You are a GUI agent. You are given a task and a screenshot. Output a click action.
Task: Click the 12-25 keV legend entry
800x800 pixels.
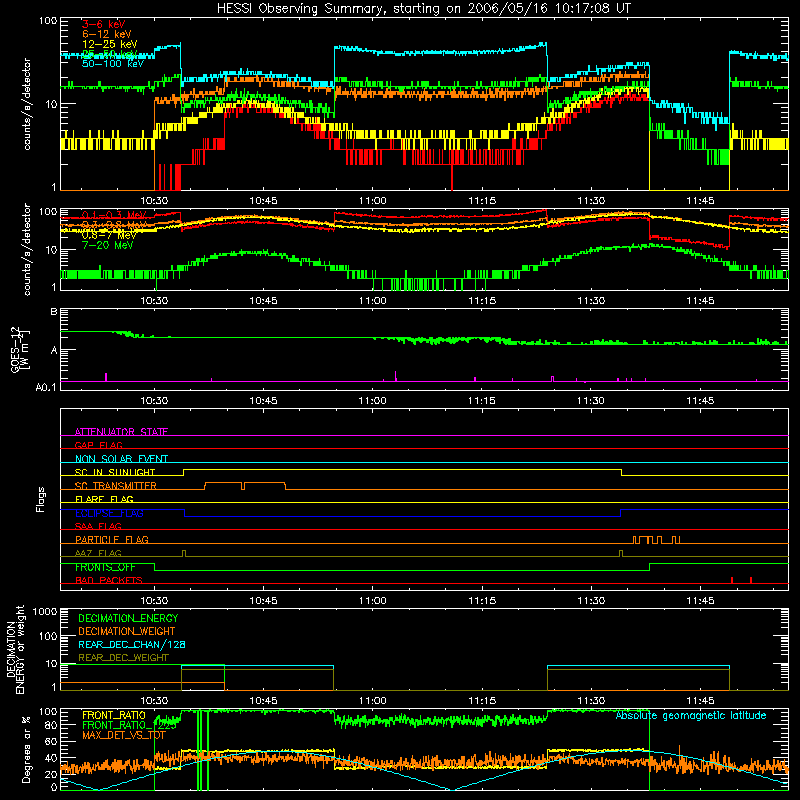(110, 44)
